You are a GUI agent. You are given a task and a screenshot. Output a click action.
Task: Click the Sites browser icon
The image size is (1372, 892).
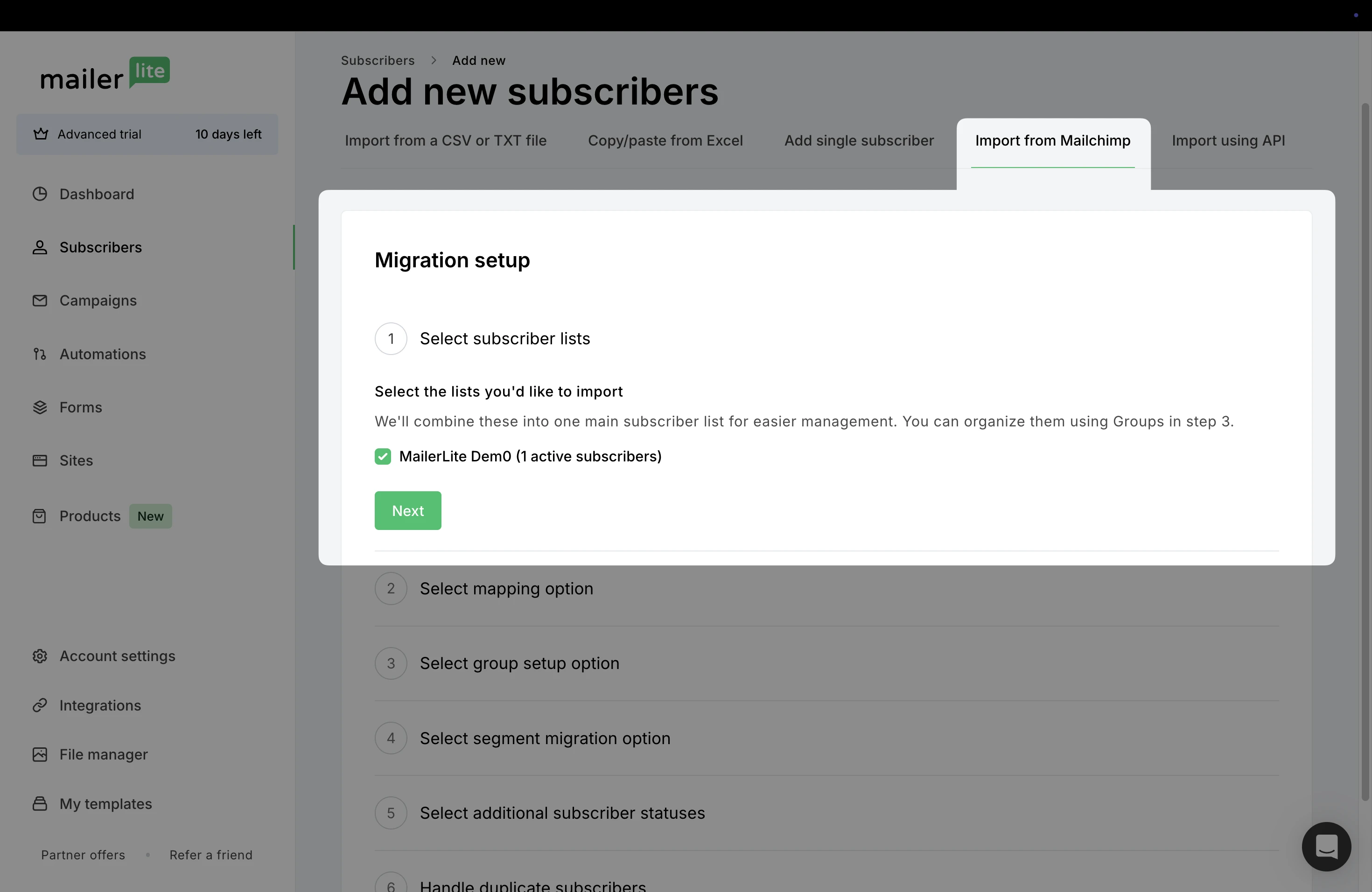[x=40, y=460]
